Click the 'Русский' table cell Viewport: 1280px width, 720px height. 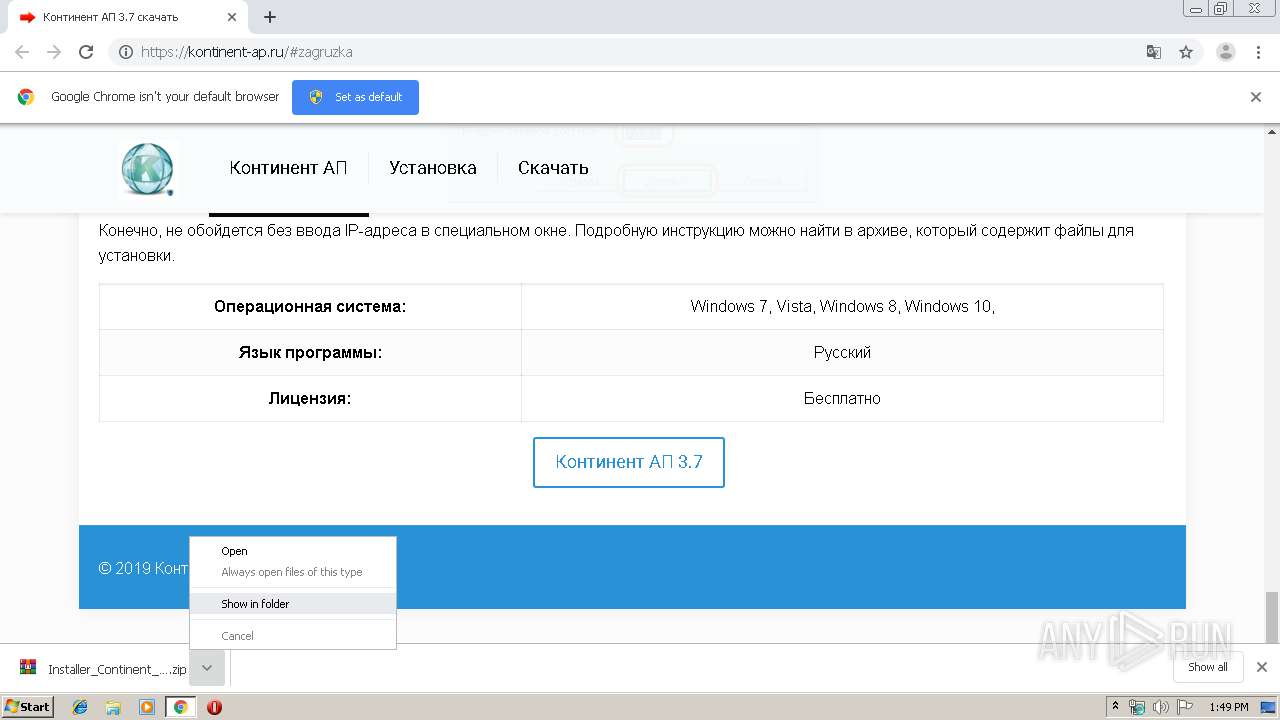[842, 353]
